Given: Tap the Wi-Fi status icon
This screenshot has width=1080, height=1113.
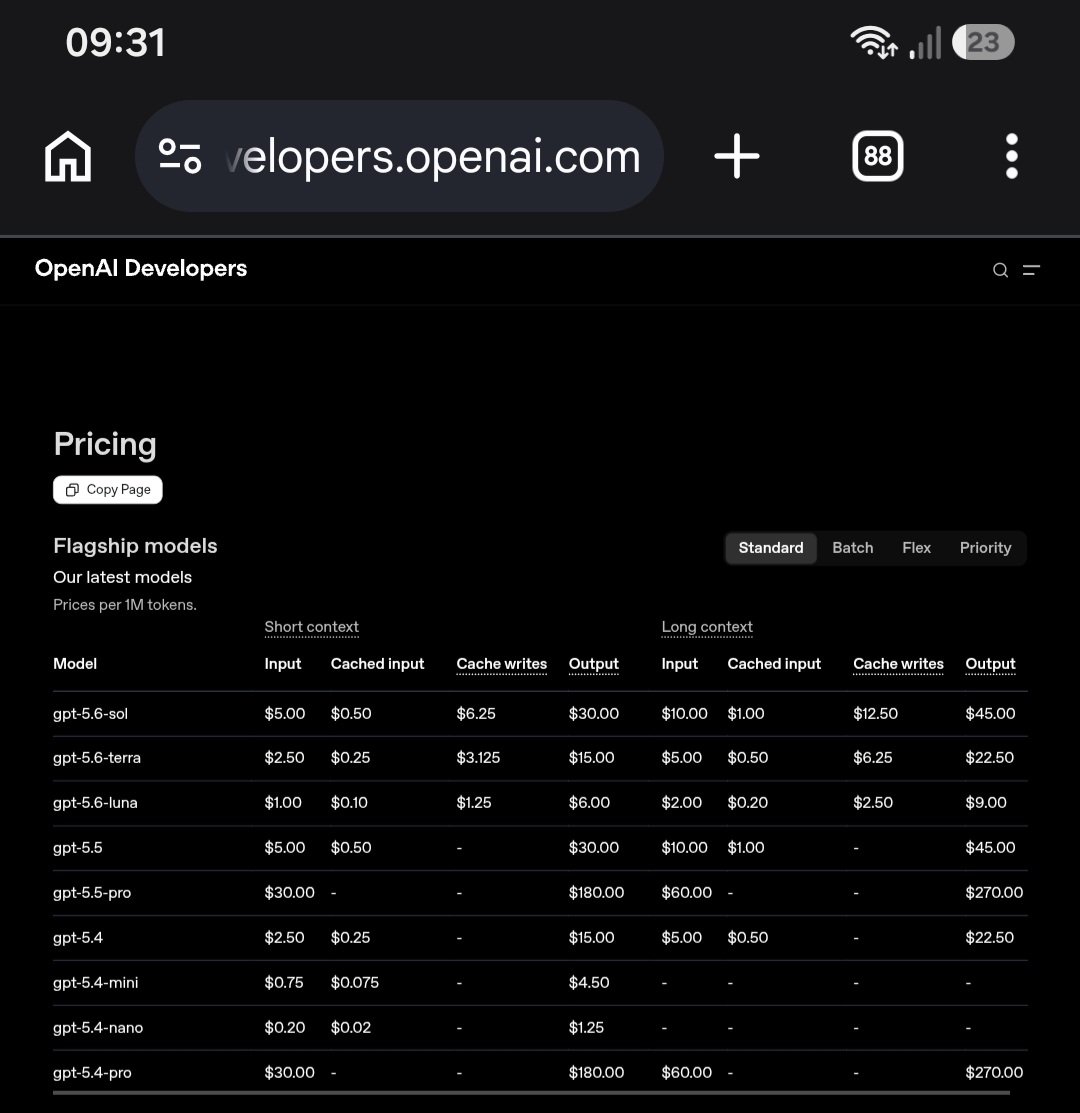Looking at the screenshot, I should 874,43.
